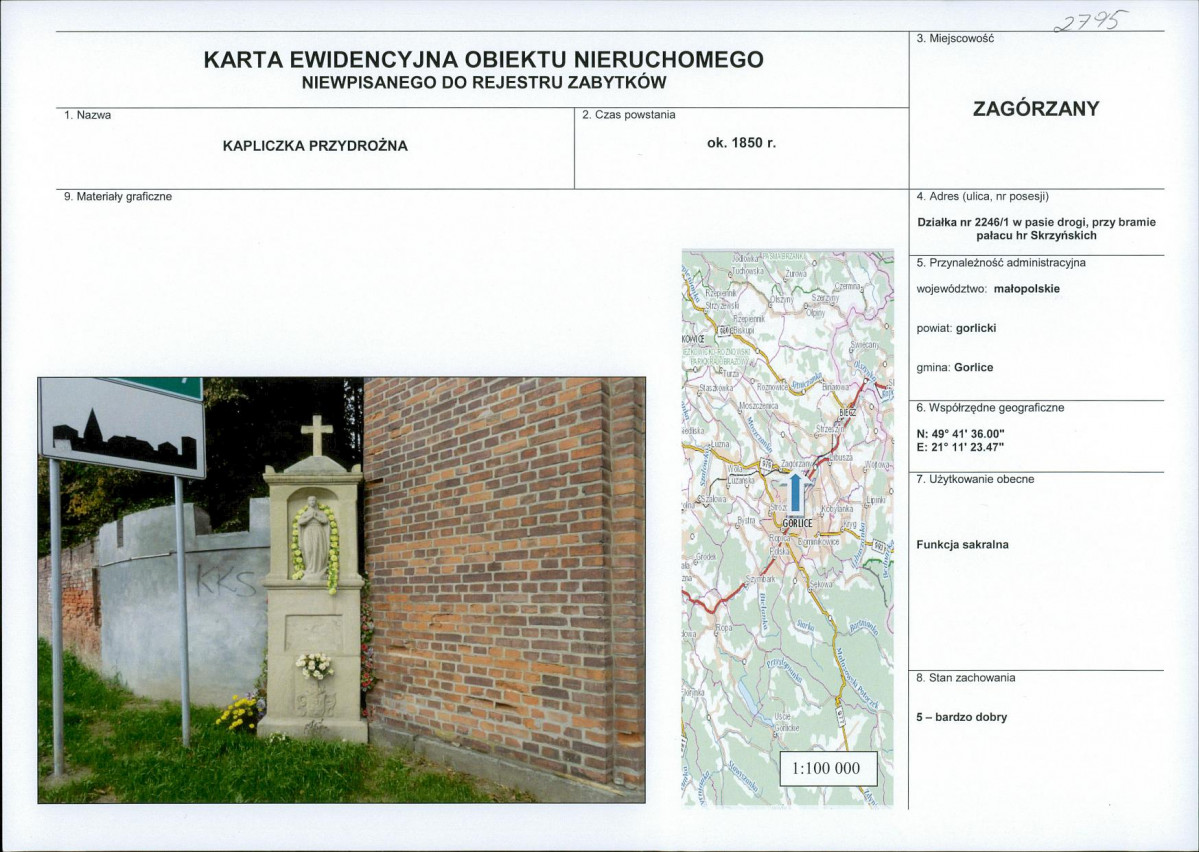Click the label '6. Współrzędne geograficzne'

coord(990,408)
